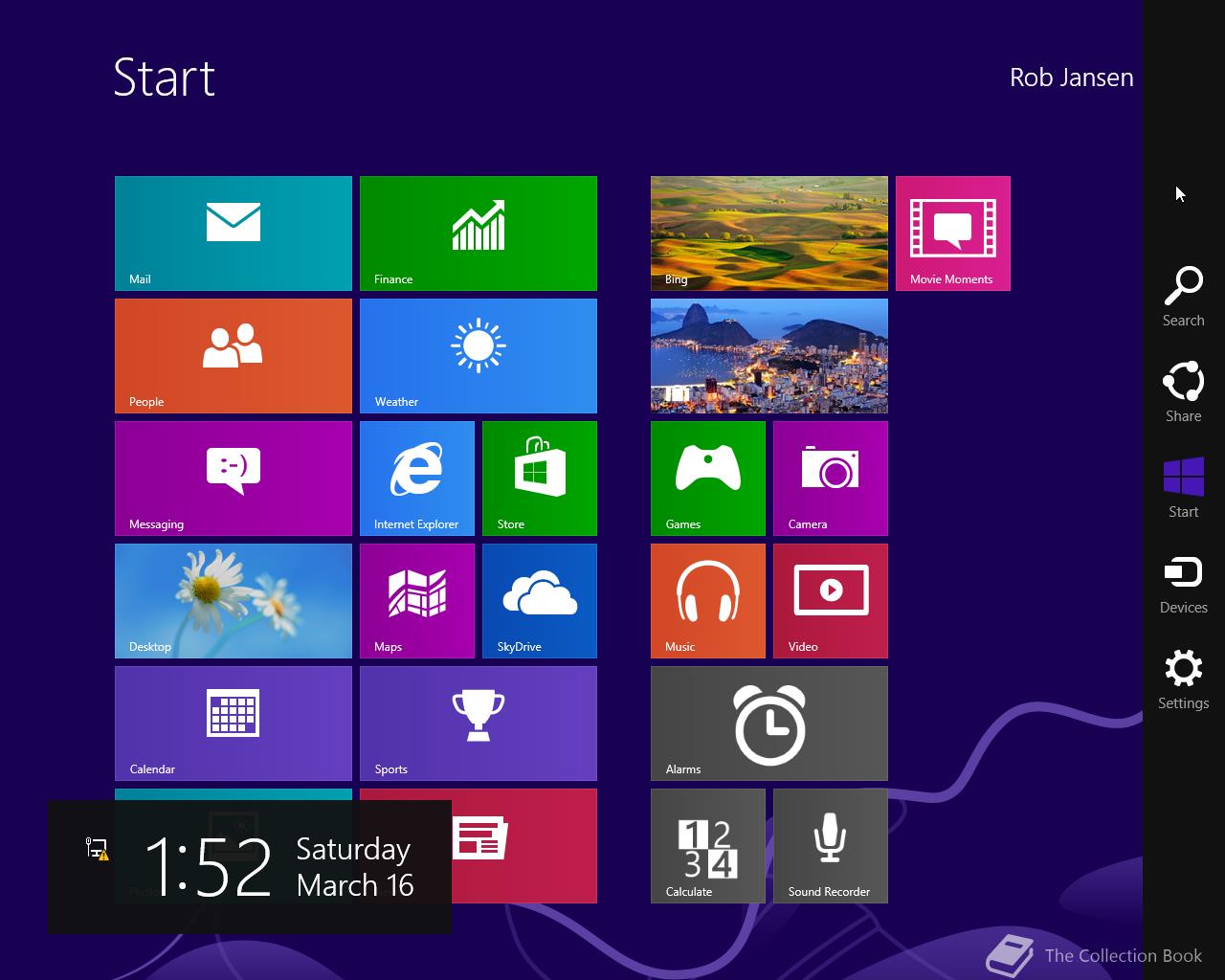
Task: Click the Saturday March 16 date
Action: [355, 867]
